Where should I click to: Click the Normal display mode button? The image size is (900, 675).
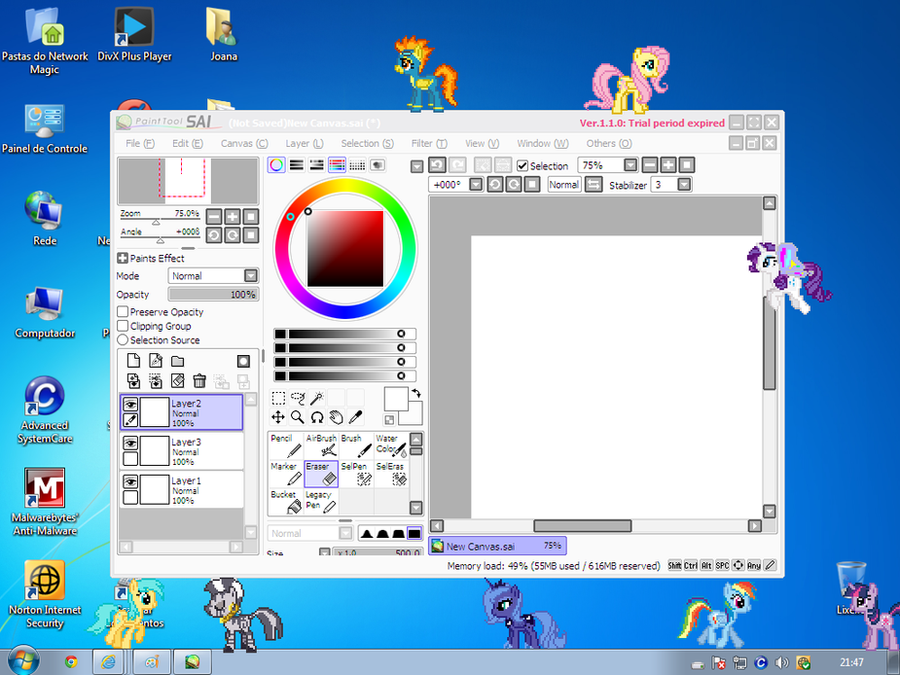564,185
